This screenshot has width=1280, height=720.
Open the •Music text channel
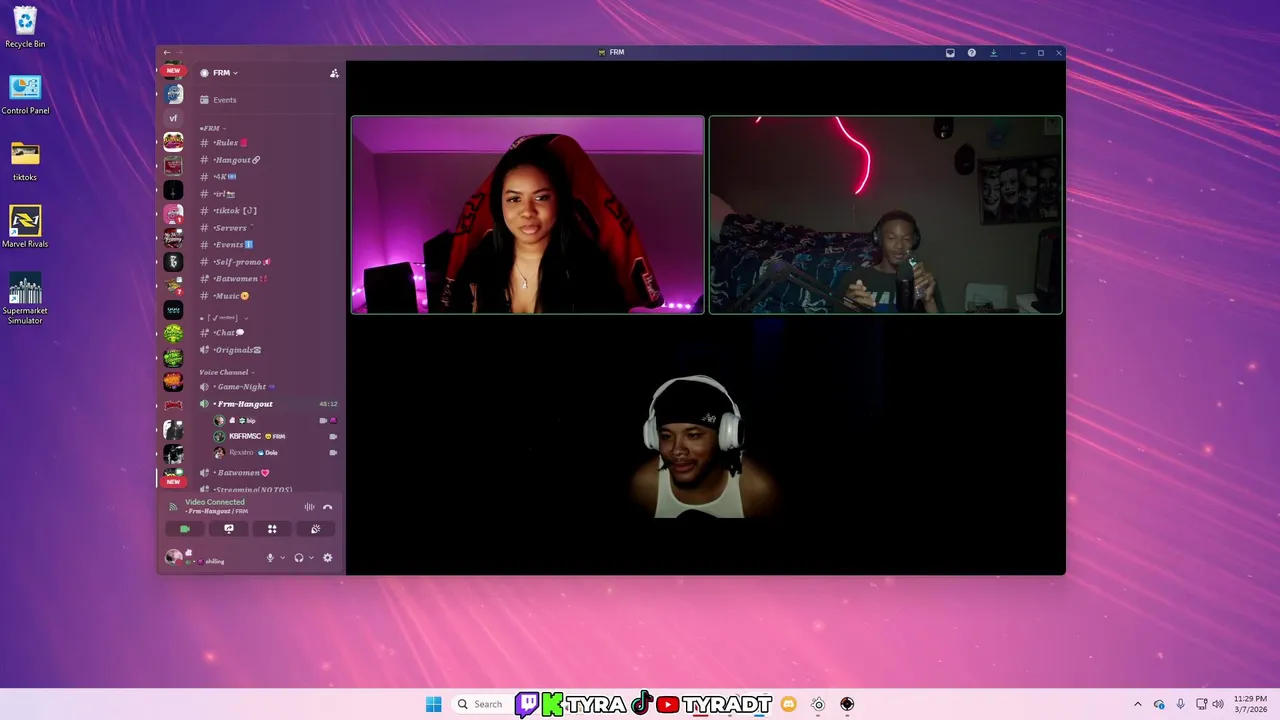click(268, 296)
